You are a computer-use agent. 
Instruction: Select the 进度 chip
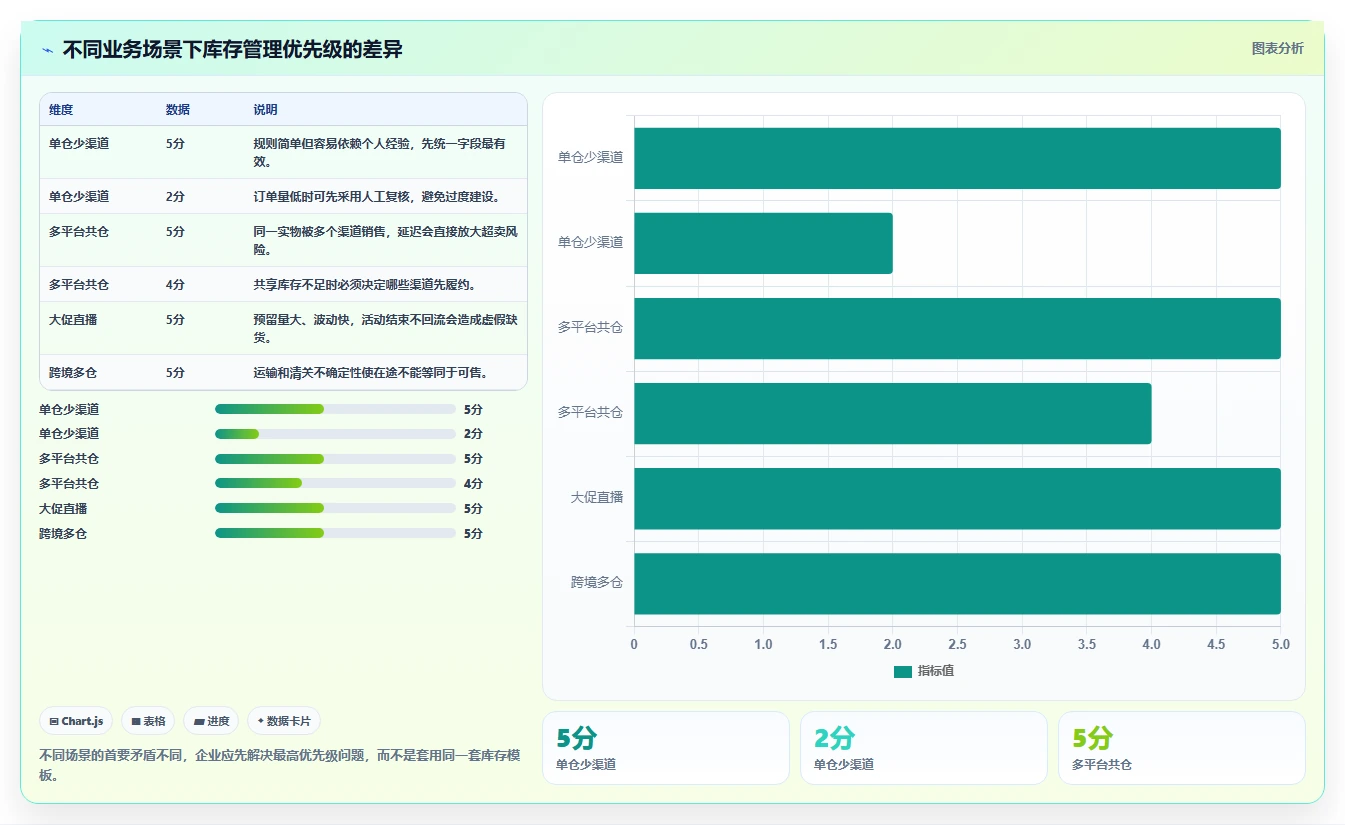(211, 721)
